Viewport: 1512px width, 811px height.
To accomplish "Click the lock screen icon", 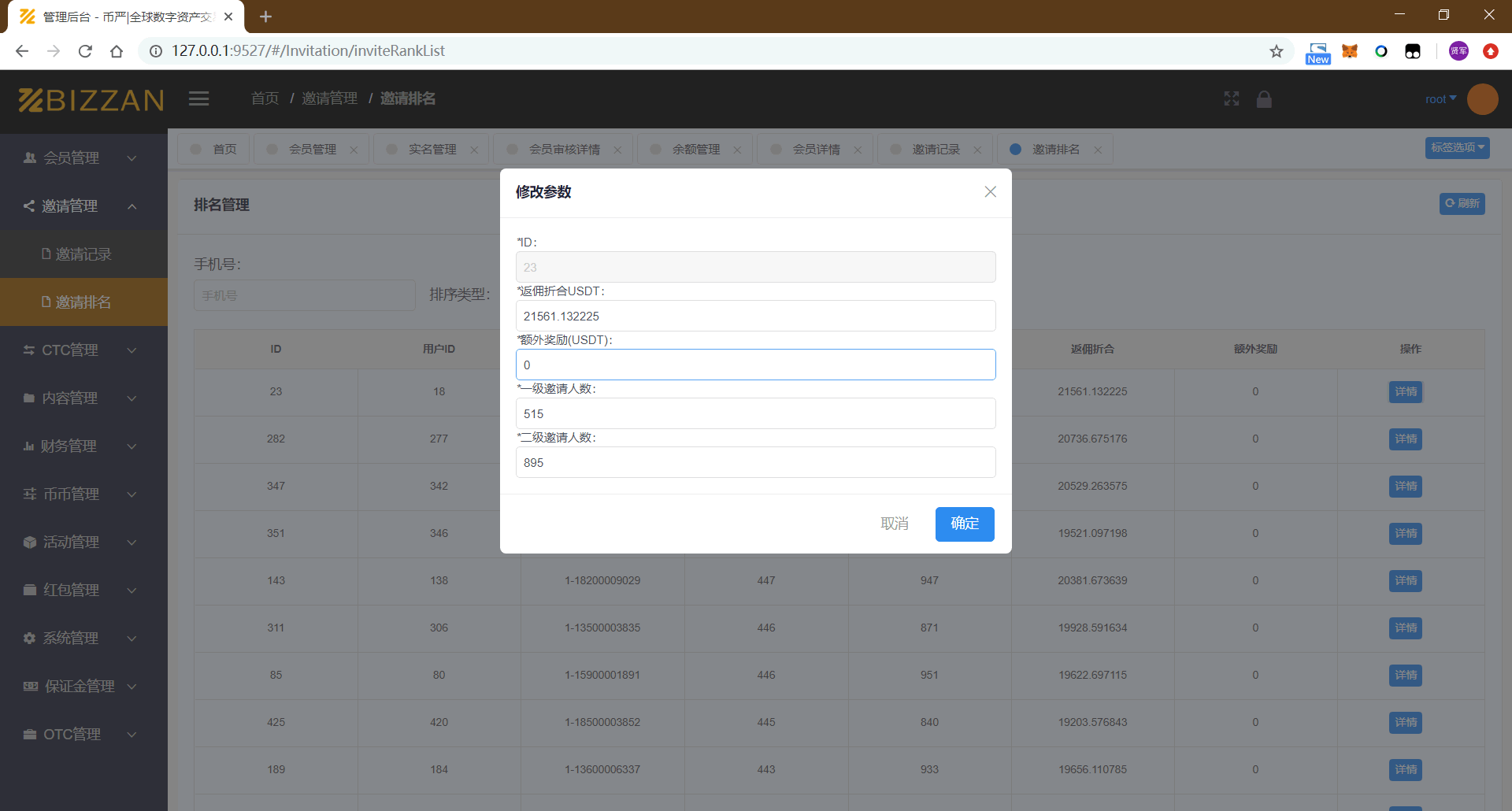I will tap(1264, 98).
